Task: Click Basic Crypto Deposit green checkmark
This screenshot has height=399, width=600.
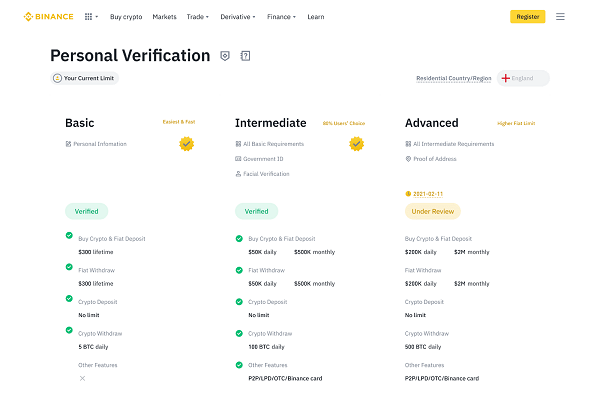Action: (69, 298)
